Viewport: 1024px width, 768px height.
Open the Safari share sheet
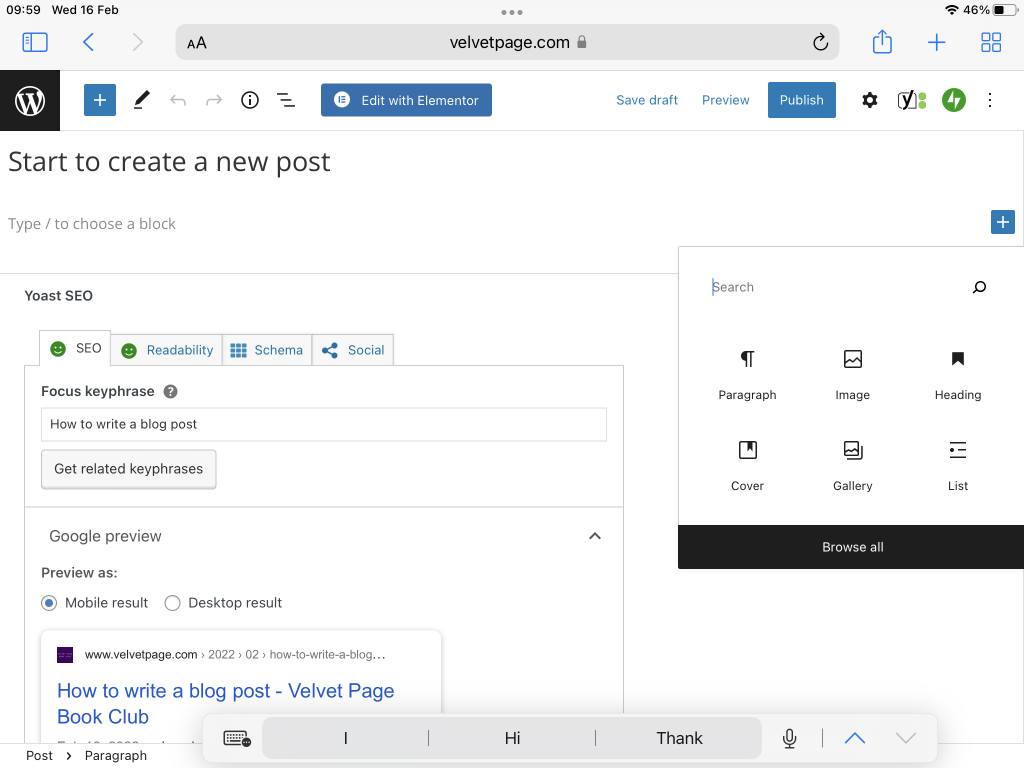[x=882, y=42]
